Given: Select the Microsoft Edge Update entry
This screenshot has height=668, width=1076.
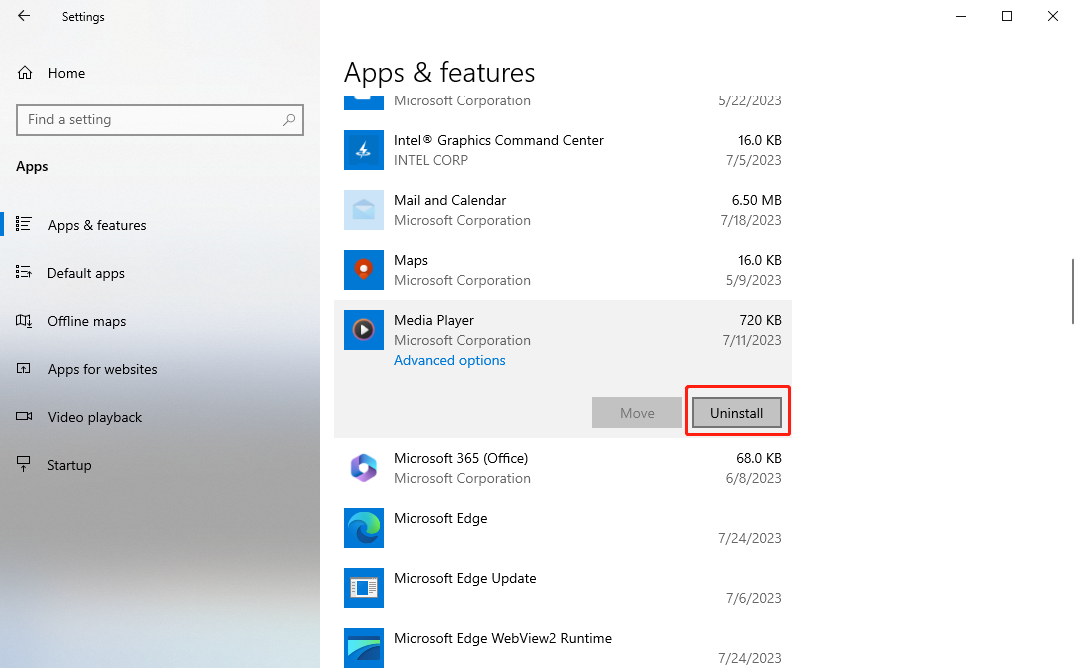Looking at the screenshot, I should [x=563, y=588].
